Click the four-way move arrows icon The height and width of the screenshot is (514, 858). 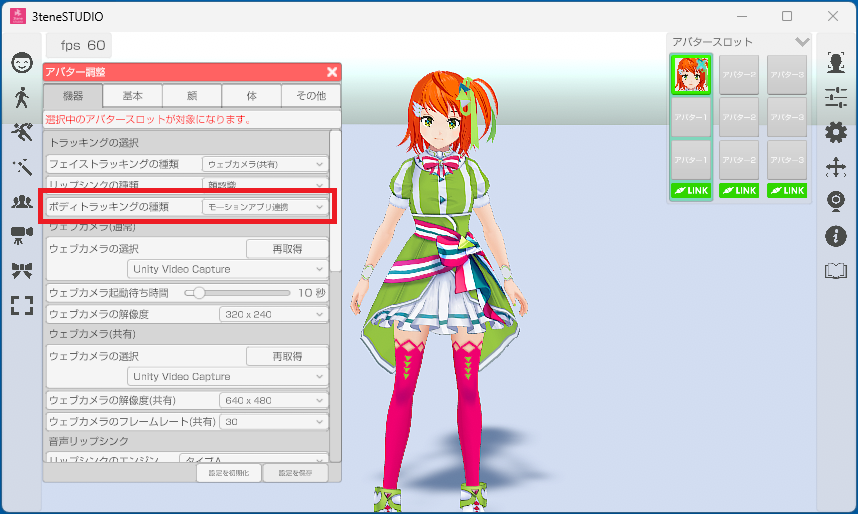point(836,167)
